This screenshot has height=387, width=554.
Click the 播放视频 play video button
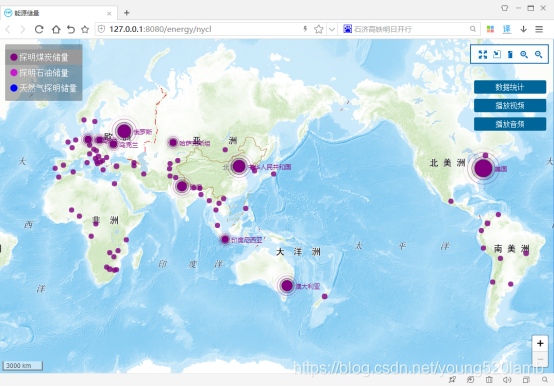510,106
